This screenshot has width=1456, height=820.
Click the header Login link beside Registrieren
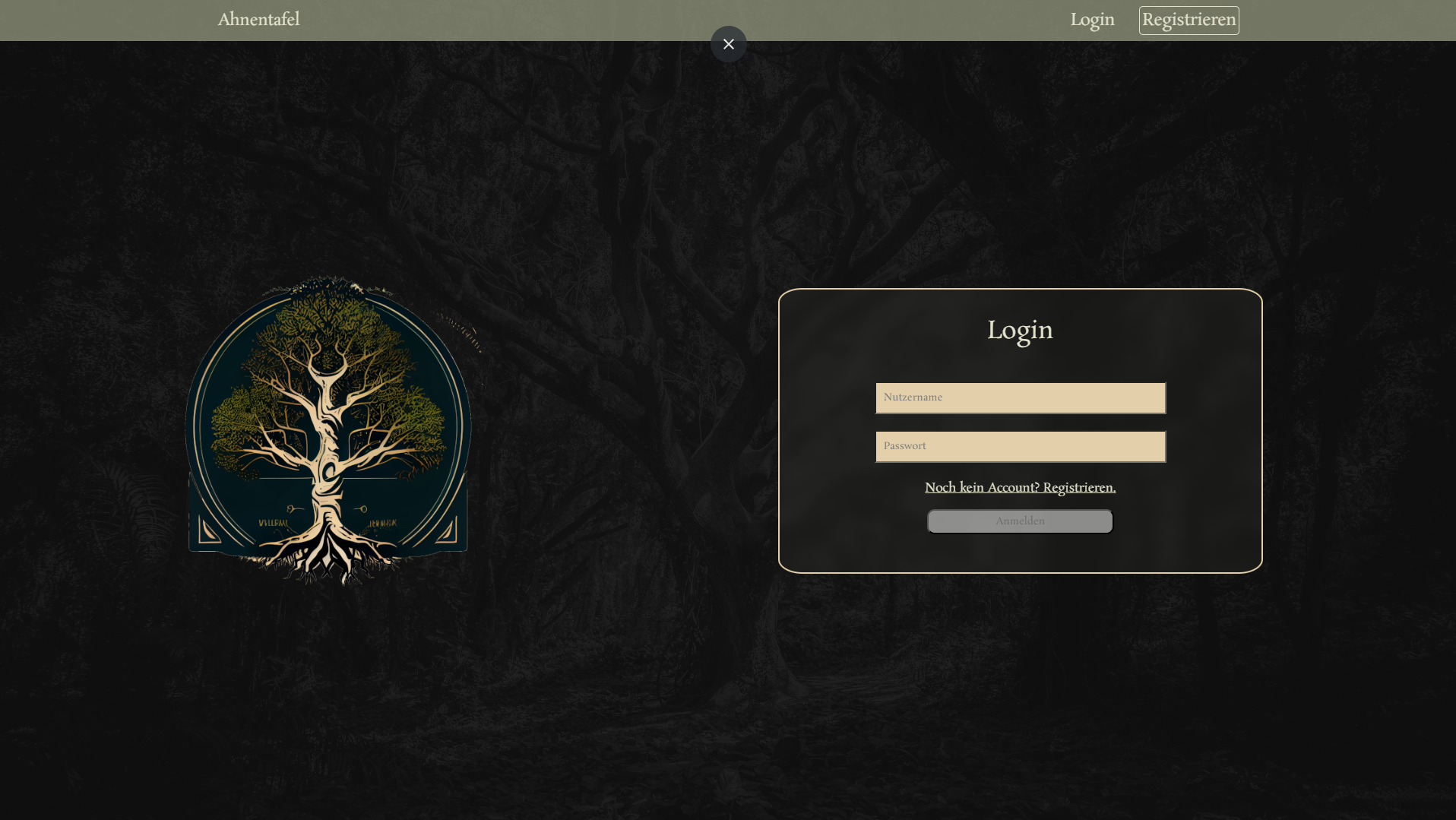1092,21
